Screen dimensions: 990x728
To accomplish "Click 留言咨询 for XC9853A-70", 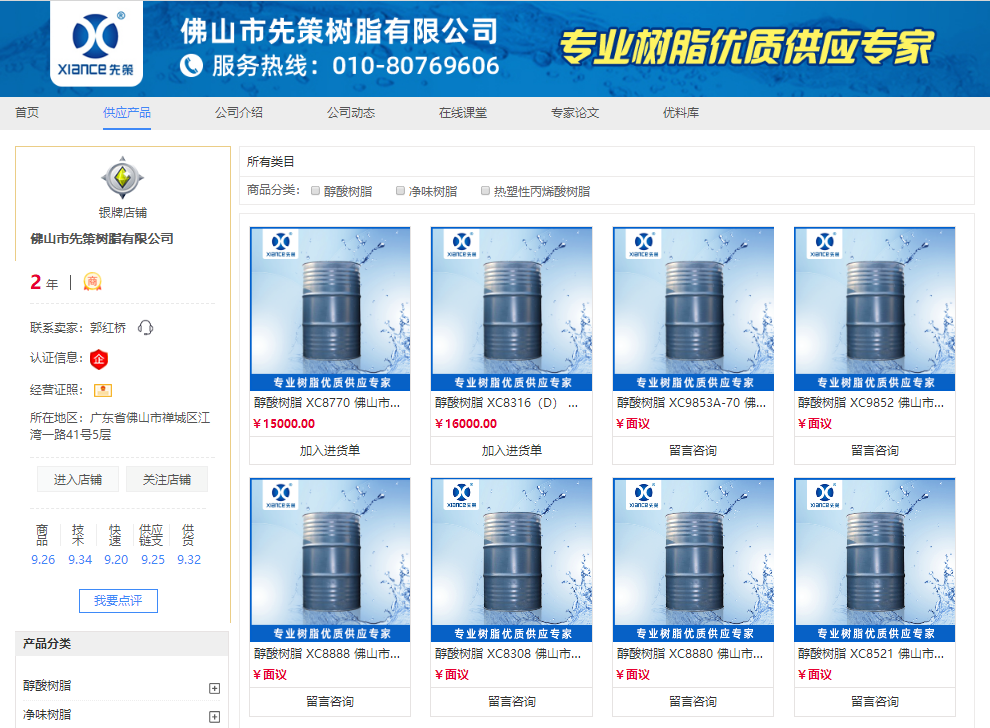I will pyautogui.click(x=693, y=450).
